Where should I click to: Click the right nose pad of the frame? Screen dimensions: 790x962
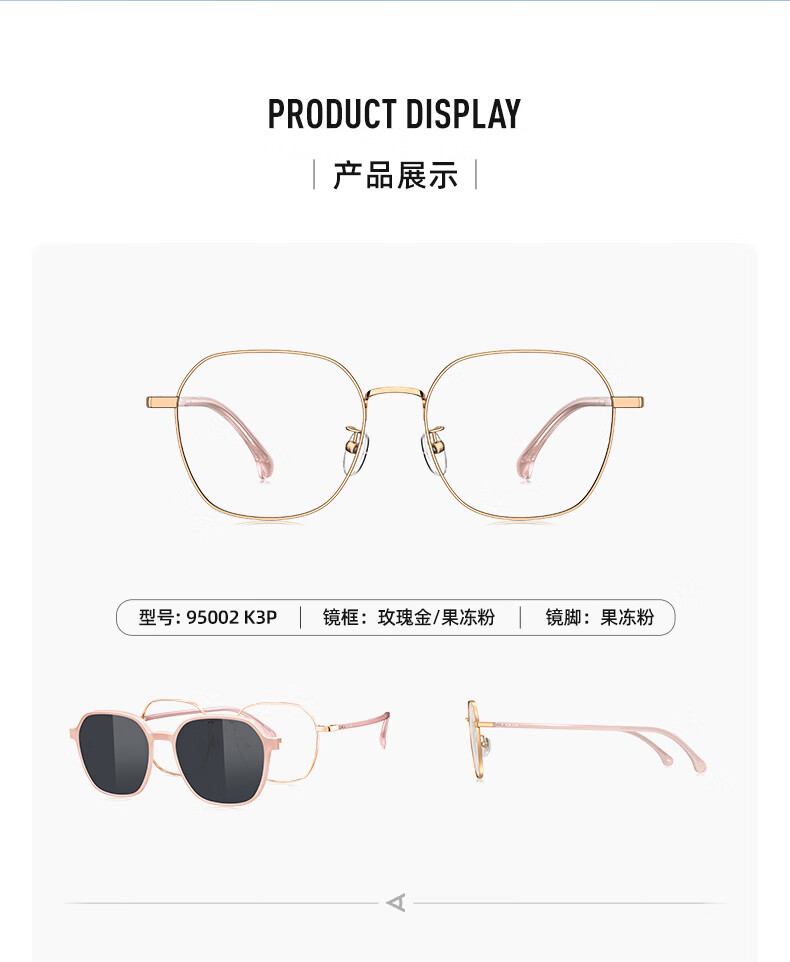[x=434, y=452]
